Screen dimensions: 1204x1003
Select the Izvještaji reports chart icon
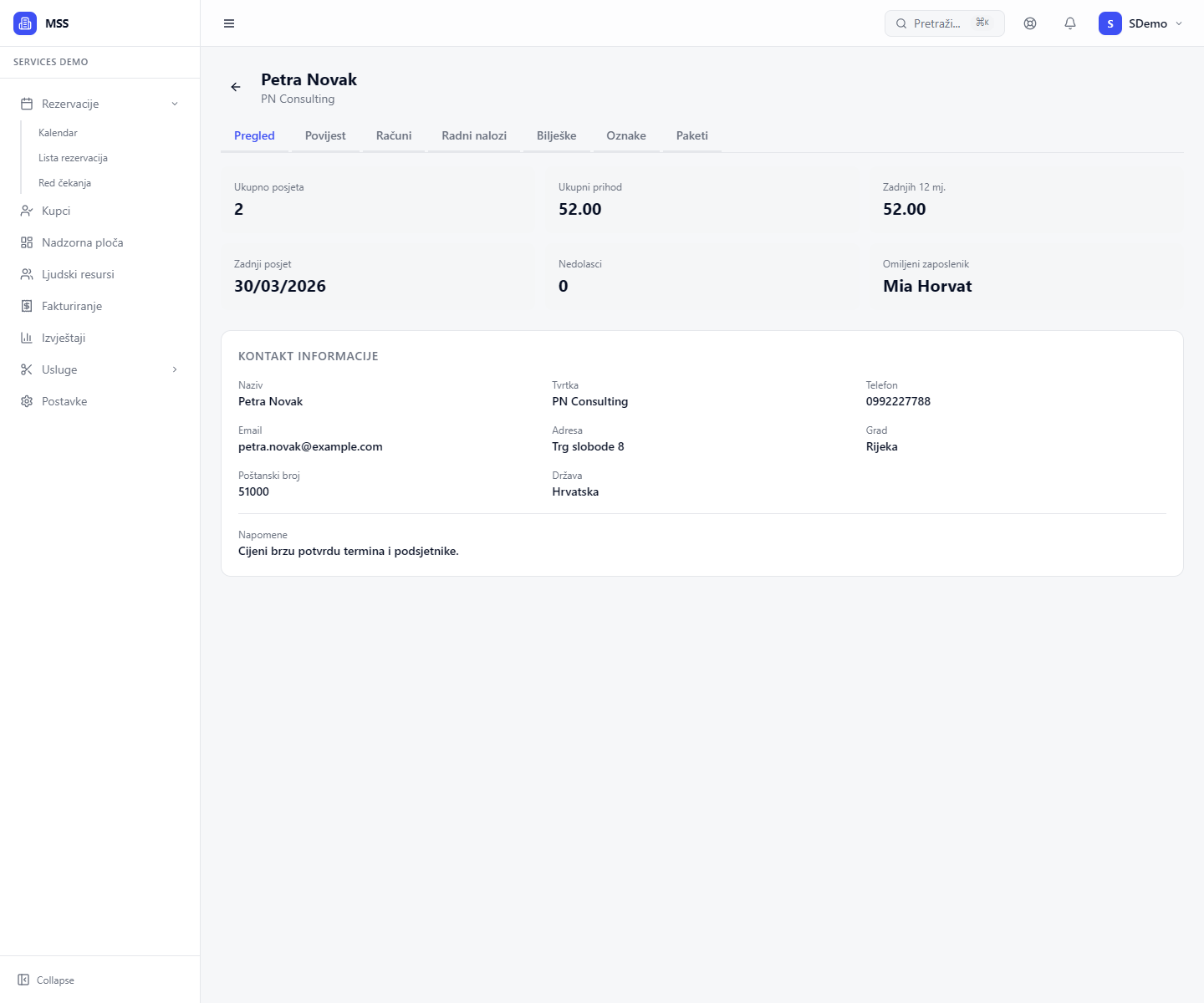coord(26,338)
